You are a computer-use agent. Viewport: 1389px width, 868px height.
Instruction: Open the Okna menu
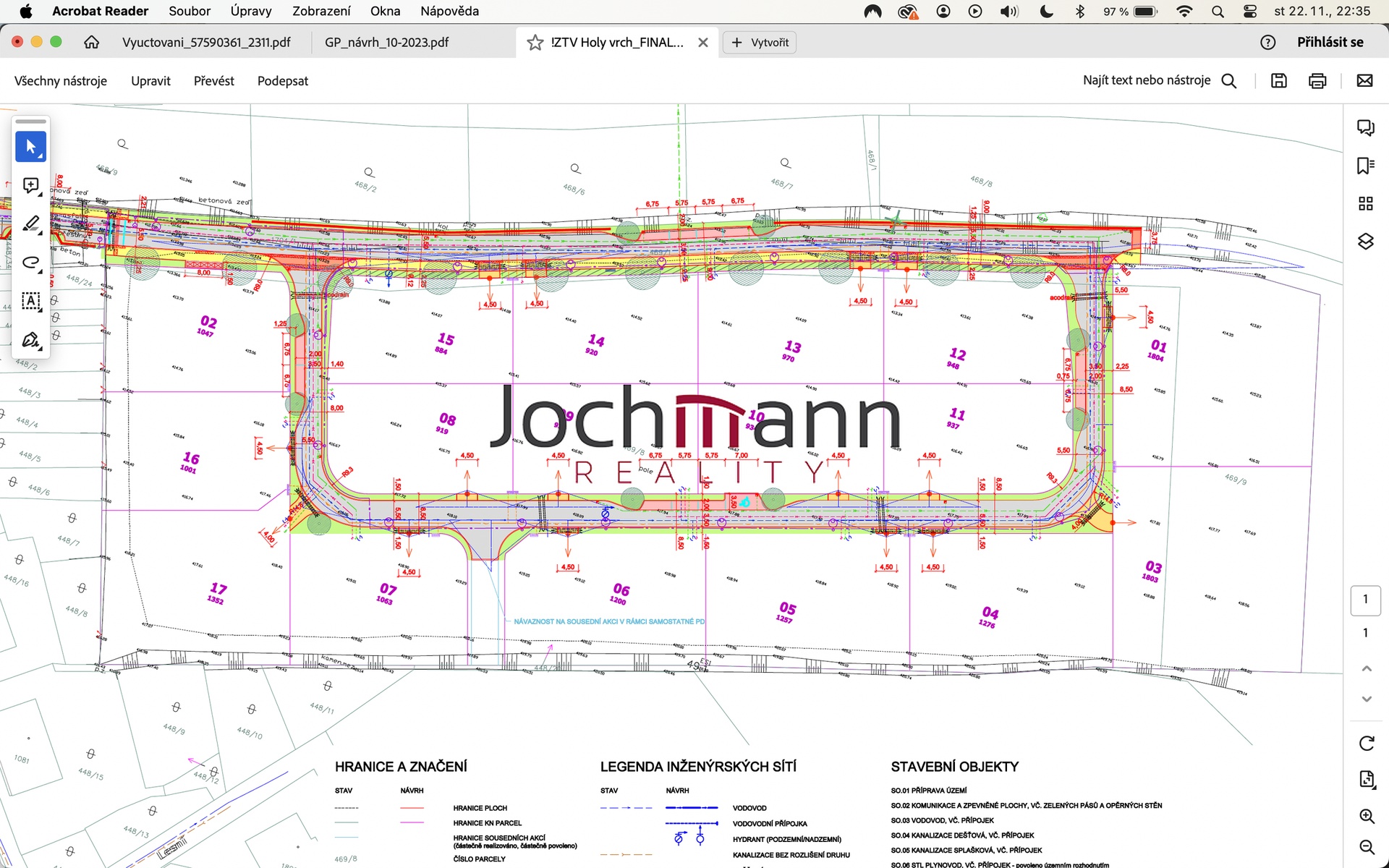point(385,11)
